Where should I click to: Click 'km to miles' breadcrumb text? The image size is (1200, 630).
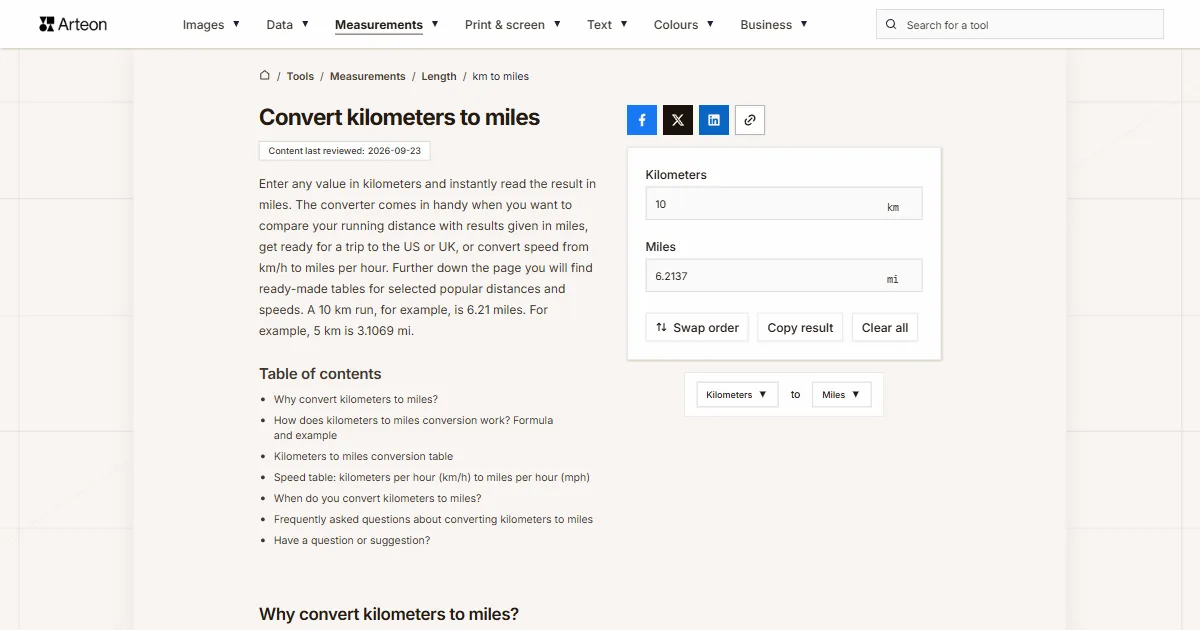[501, 76]
